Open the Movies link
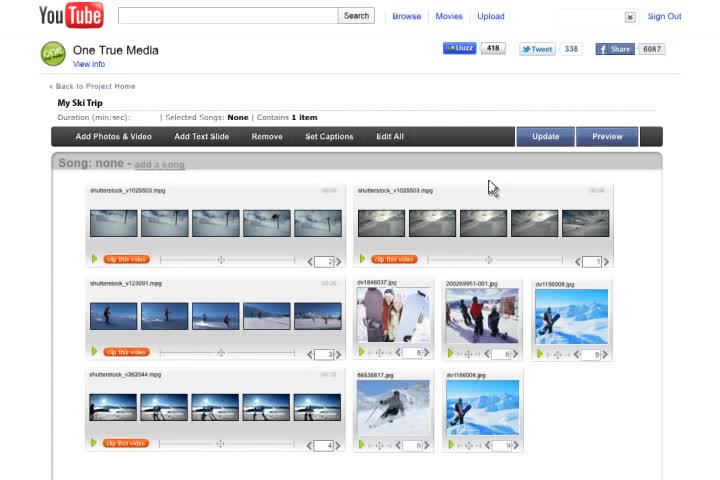This screenshot has height=480, width=720. 449,16
